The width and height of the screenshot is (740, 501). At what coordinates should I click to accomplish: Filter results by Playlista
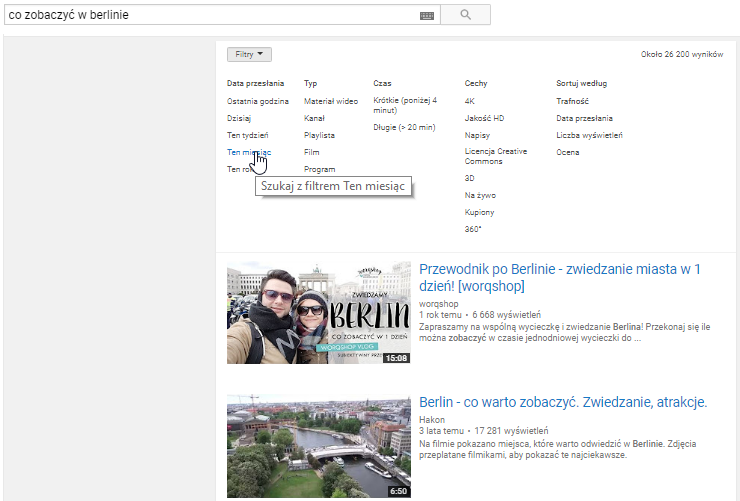point(319,135)
